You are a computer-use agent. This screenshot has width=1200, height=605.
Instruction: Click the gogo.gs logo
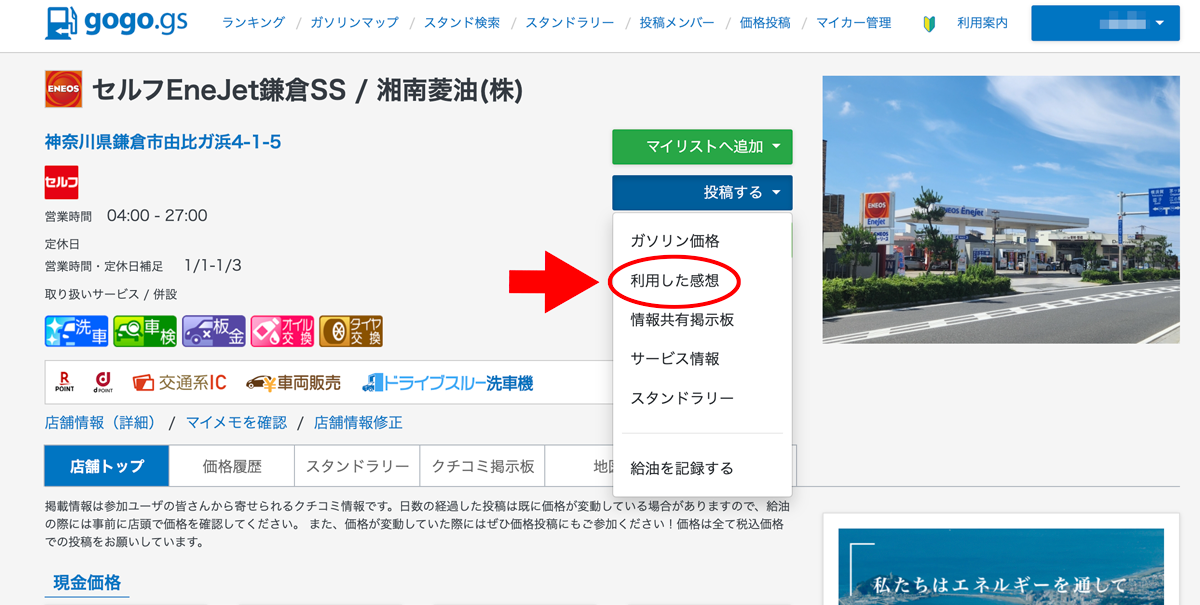(116, 22)
